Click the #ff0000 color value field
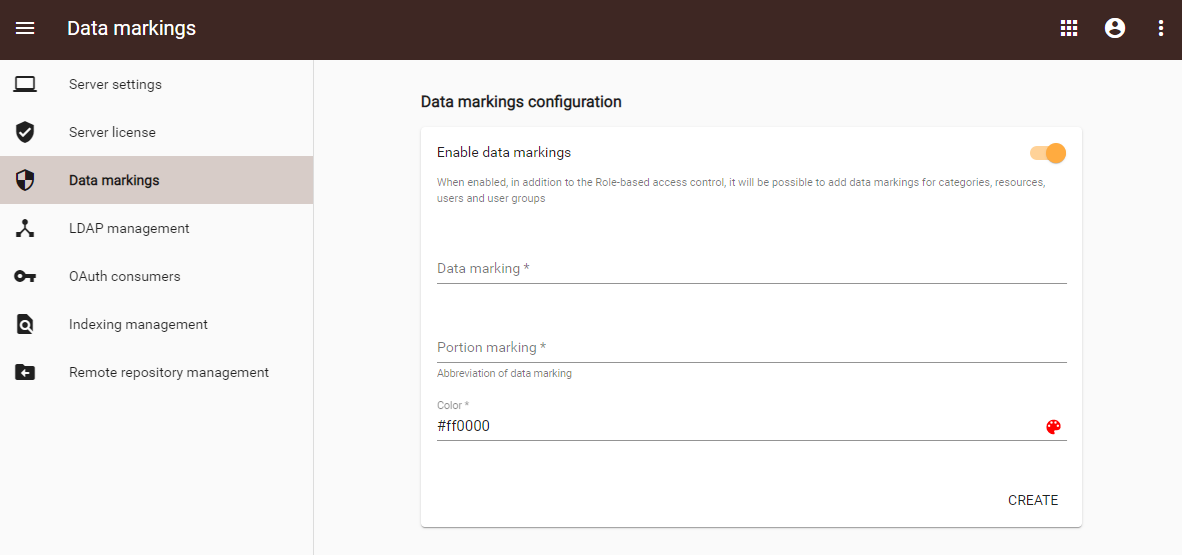Image resolution: width=1182 pixels, height=555 pixels. [x=730, y=426]
